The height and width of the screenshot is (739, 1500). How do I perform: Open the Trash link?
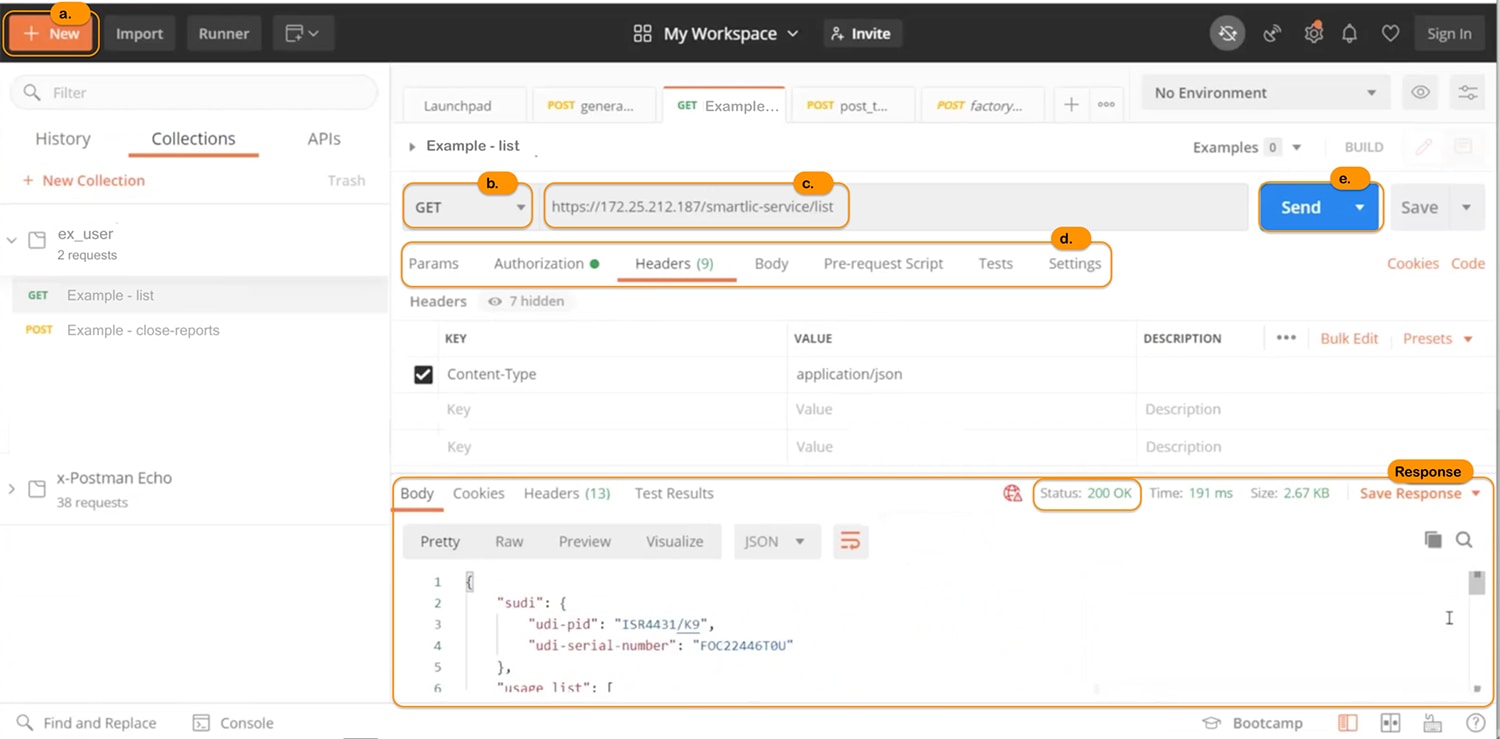click(x=346, y=181)
